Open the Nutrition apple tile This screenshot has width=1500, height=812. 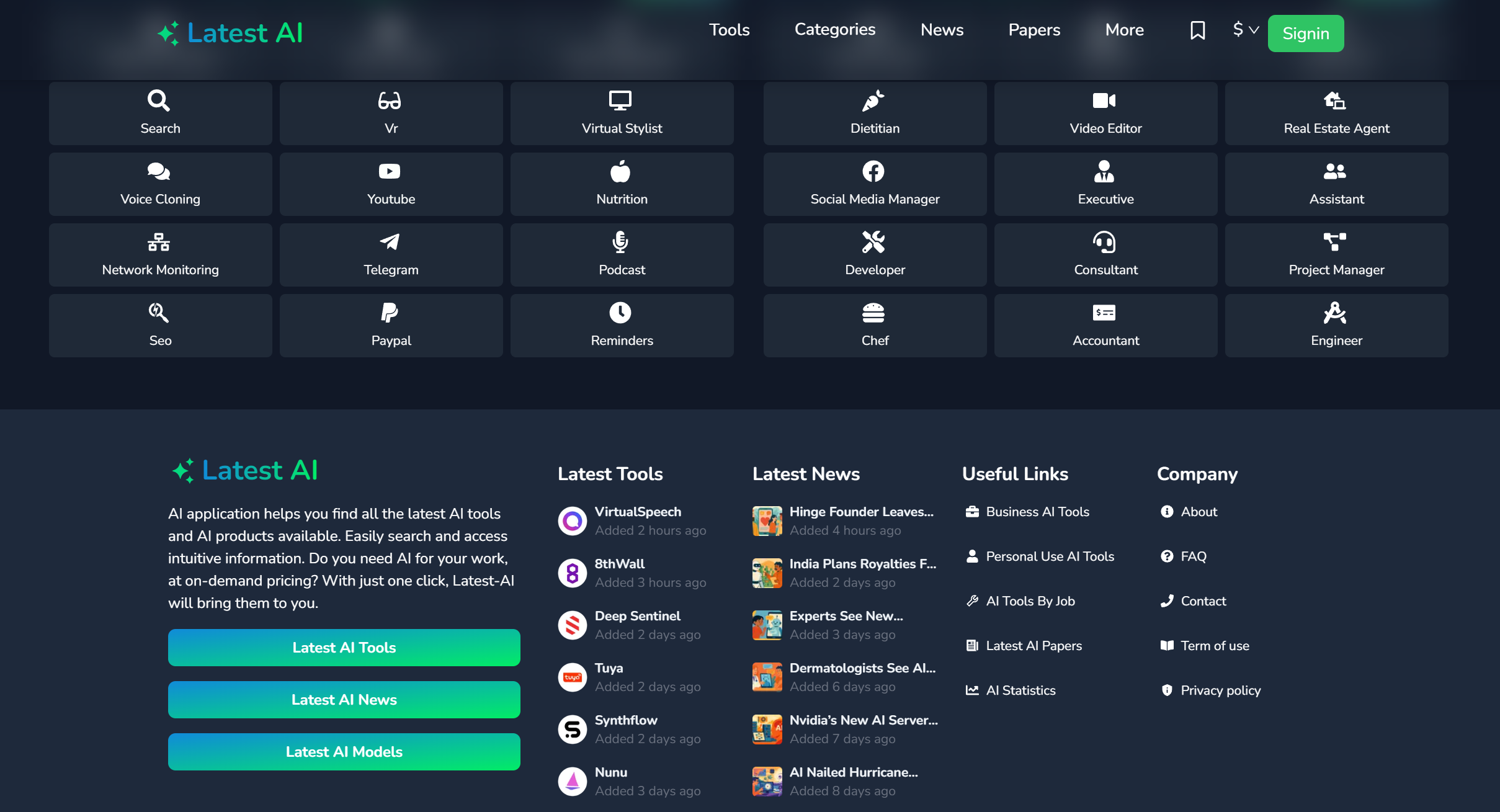click(622, 184)
